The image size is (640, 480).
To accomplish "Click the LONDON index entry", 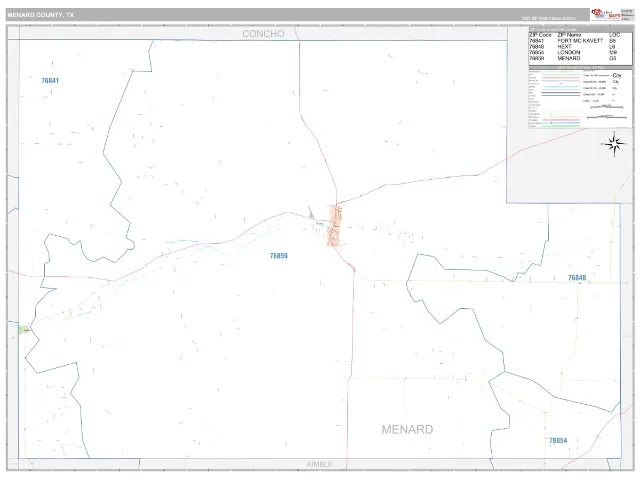I will [569, 52].
